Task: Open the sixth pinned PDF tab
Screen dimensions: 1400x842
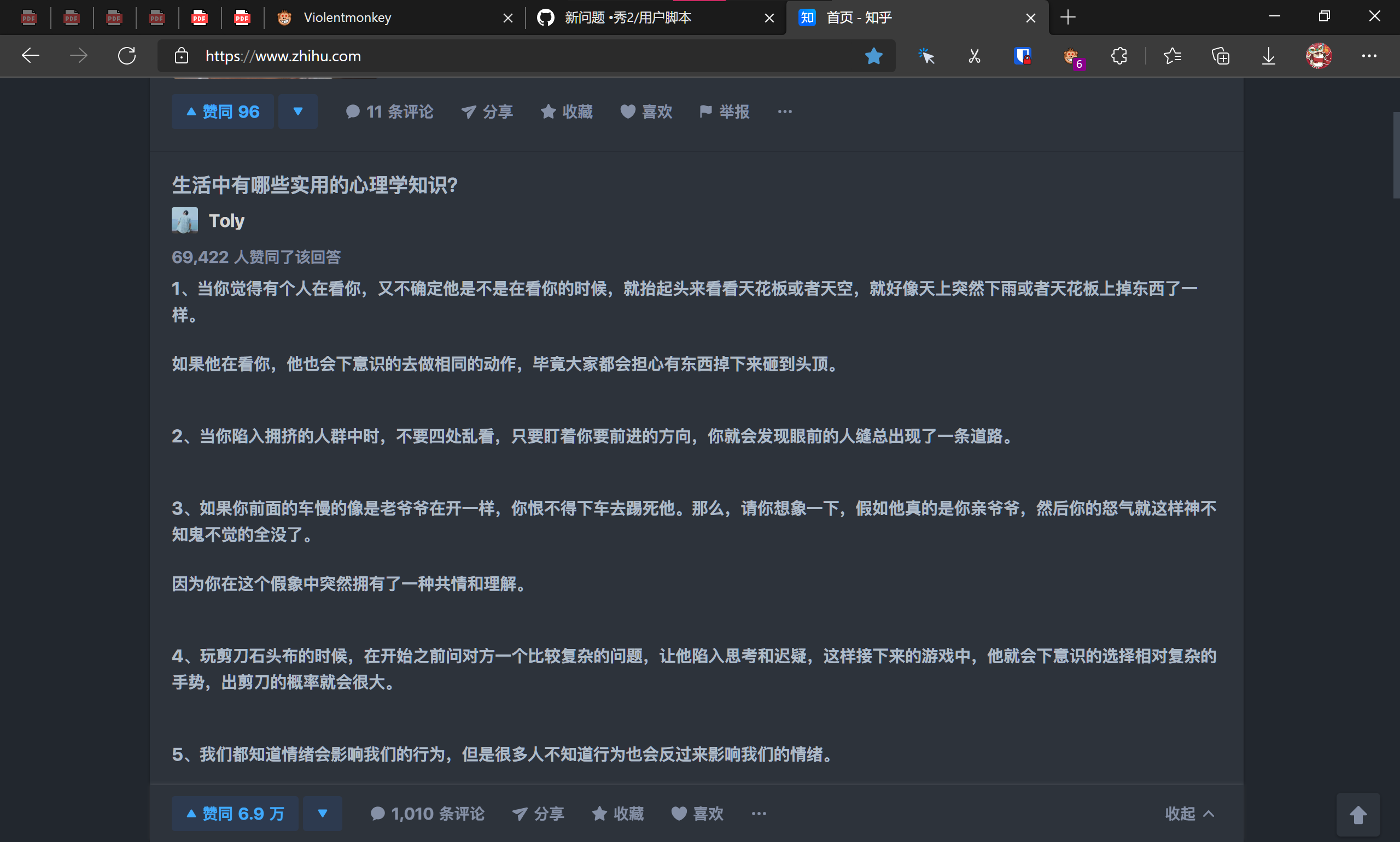Action: pyautogui.click(x=242, y=17)
